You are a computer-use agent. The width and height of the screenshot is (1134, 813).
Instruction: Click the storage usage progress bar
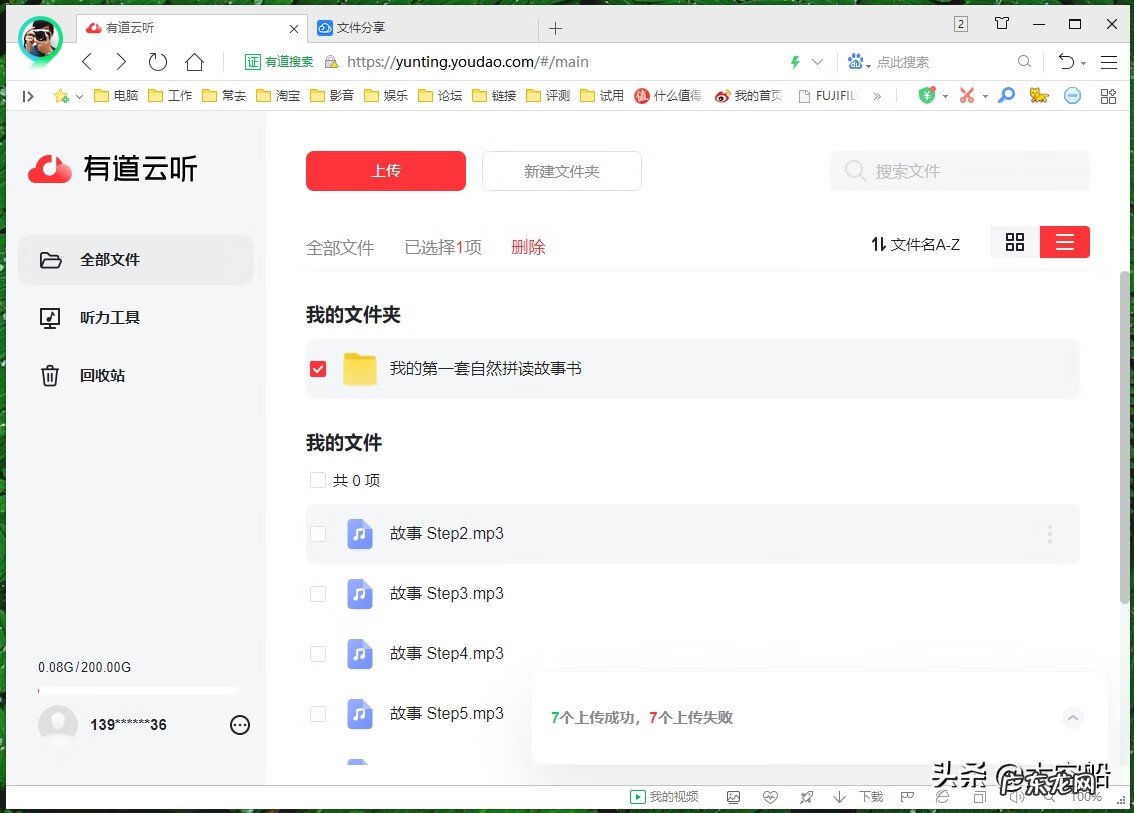[139, 690]
